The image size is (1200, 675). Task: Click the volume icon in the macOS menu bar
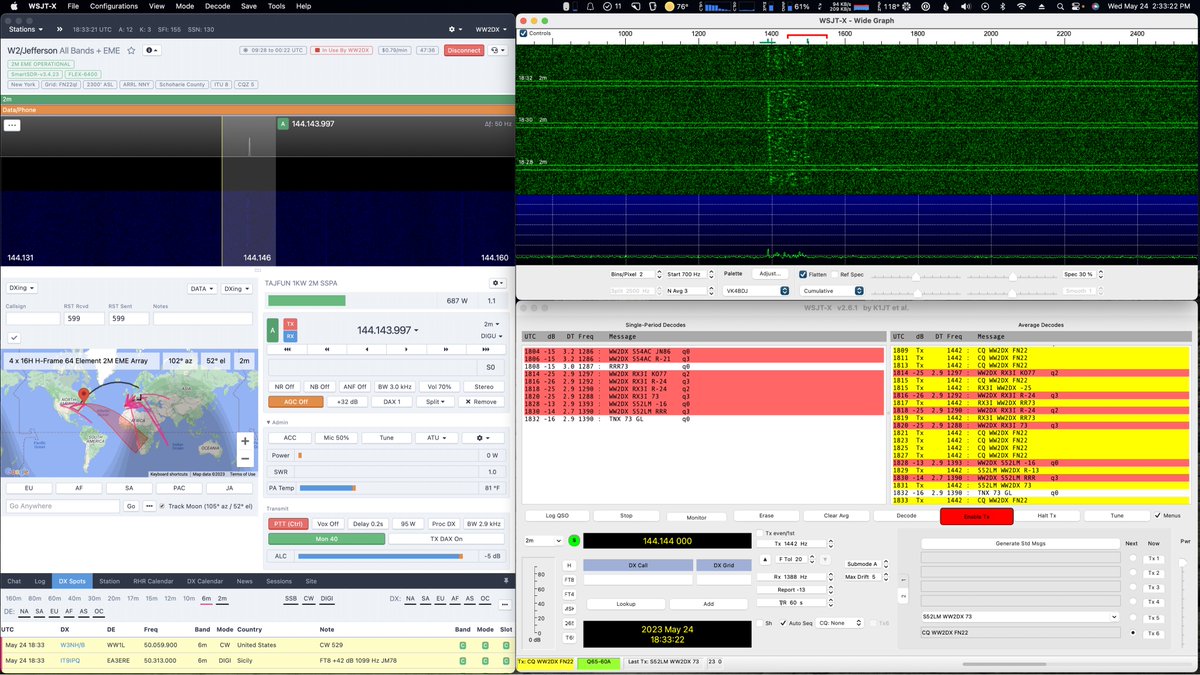pos(966,6)
